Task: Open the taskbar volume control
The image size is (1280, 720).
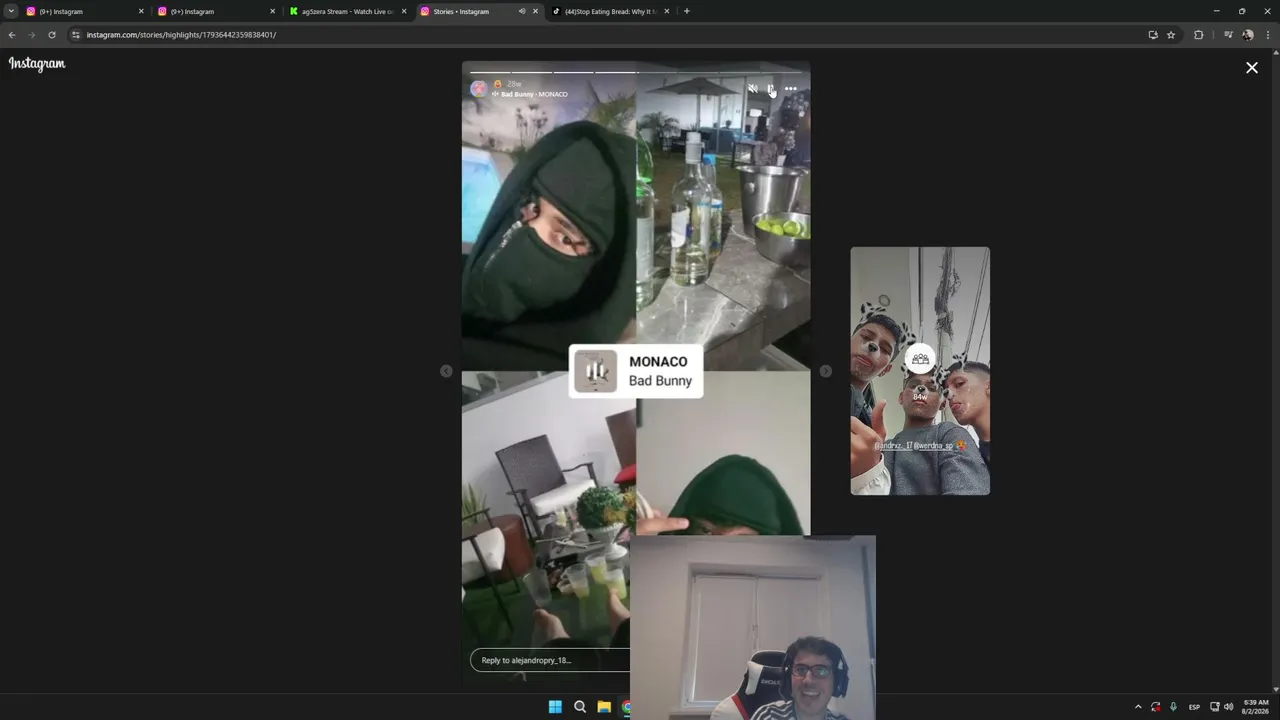Action: [x=1229, y=707]
